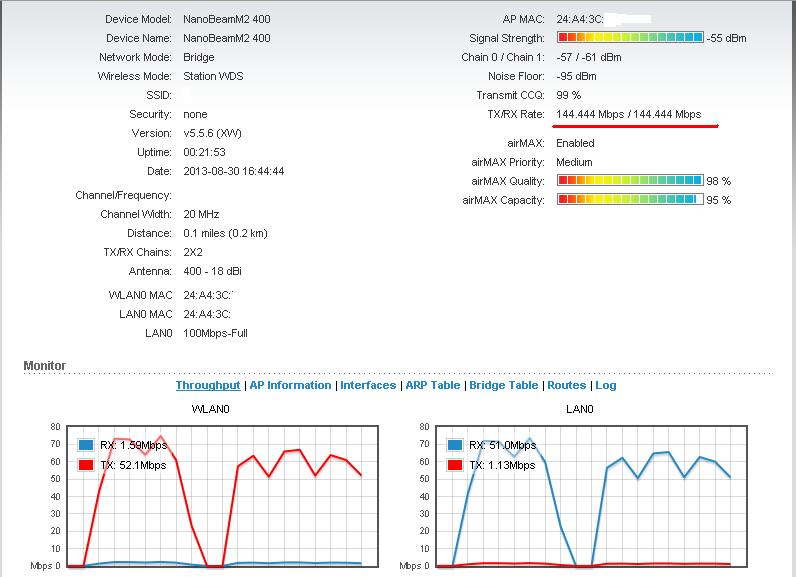View the Routes monitor page

(566, 386)
